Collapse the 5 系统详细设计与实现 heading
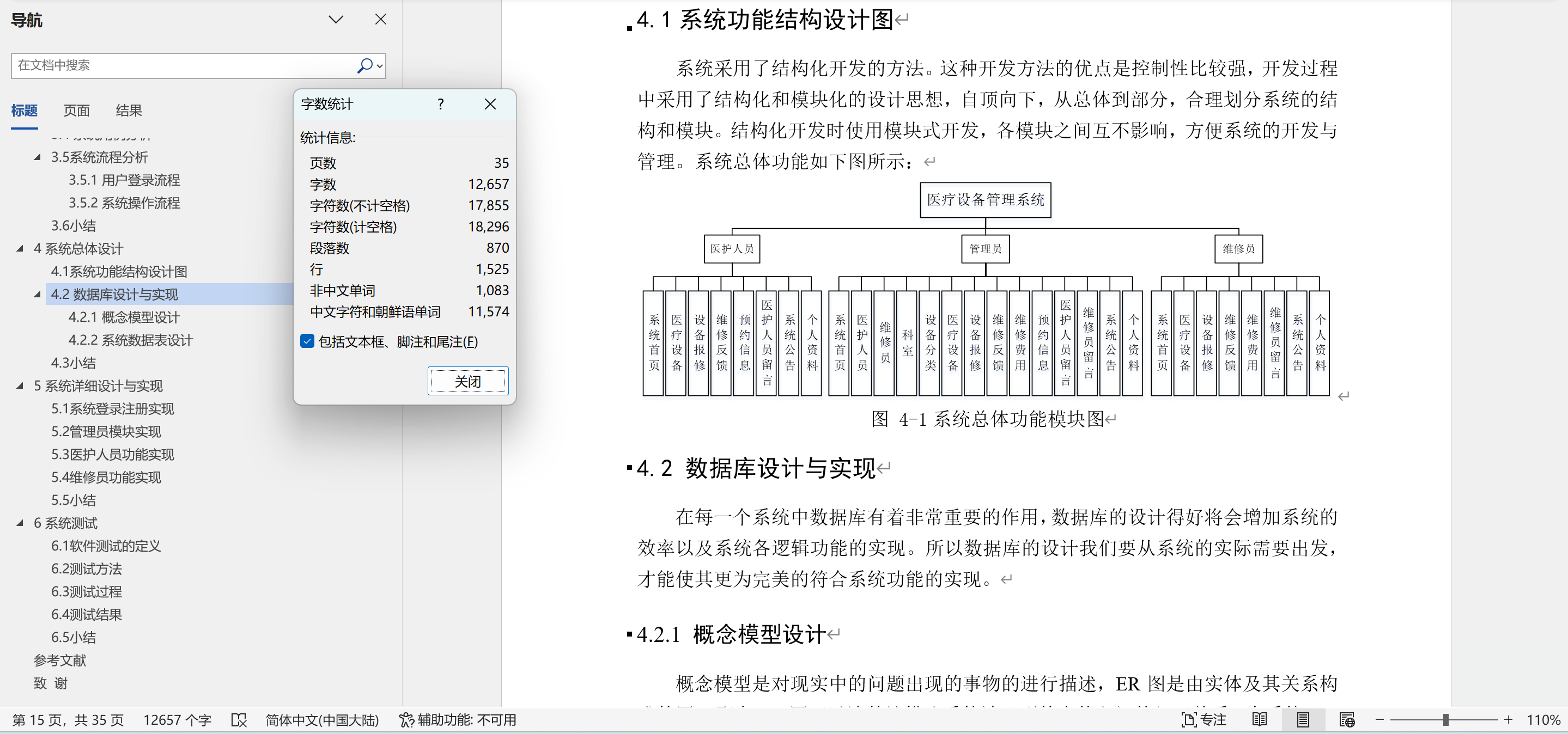 click(x=20, y=386)
